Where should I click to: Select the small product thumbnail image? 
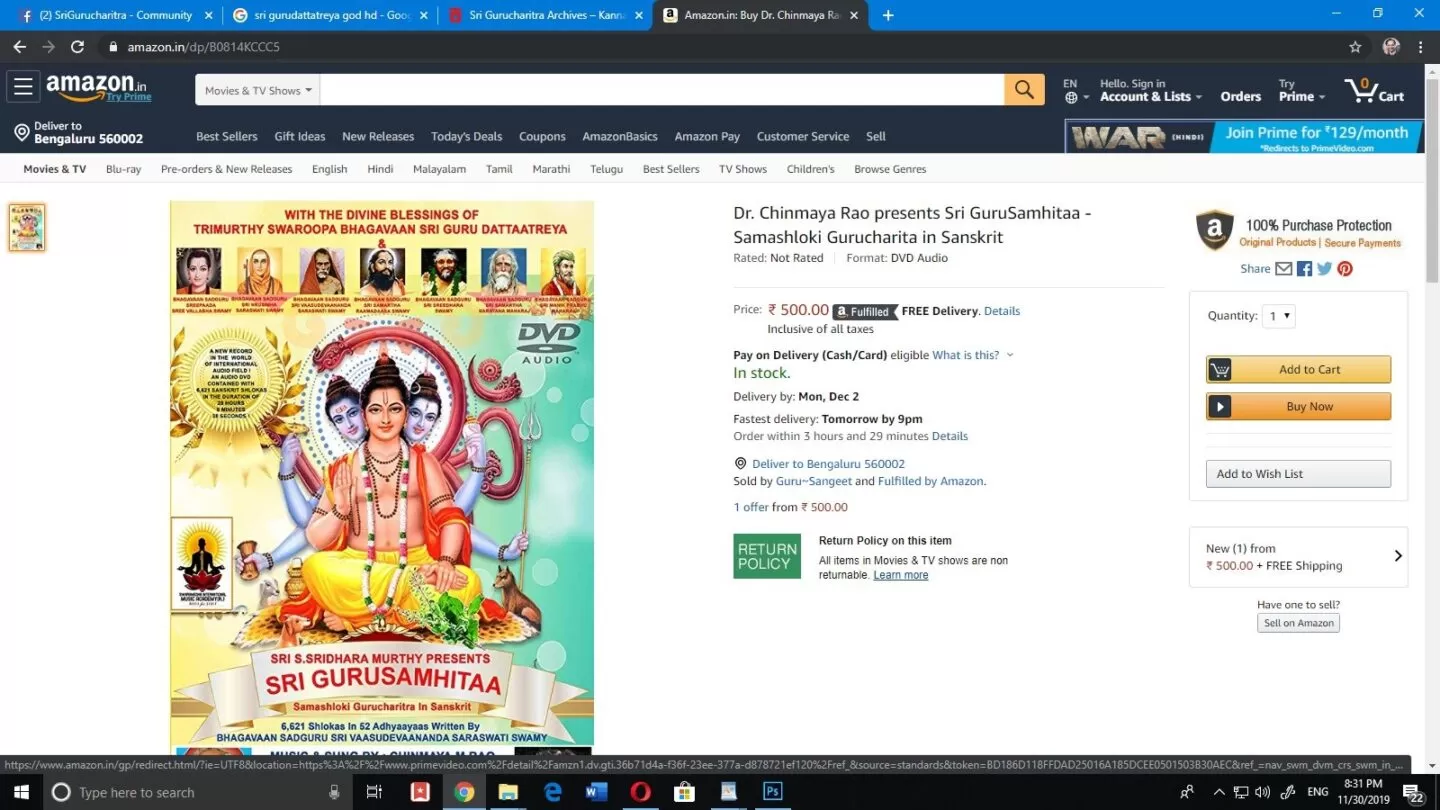[x=27, y=227]
